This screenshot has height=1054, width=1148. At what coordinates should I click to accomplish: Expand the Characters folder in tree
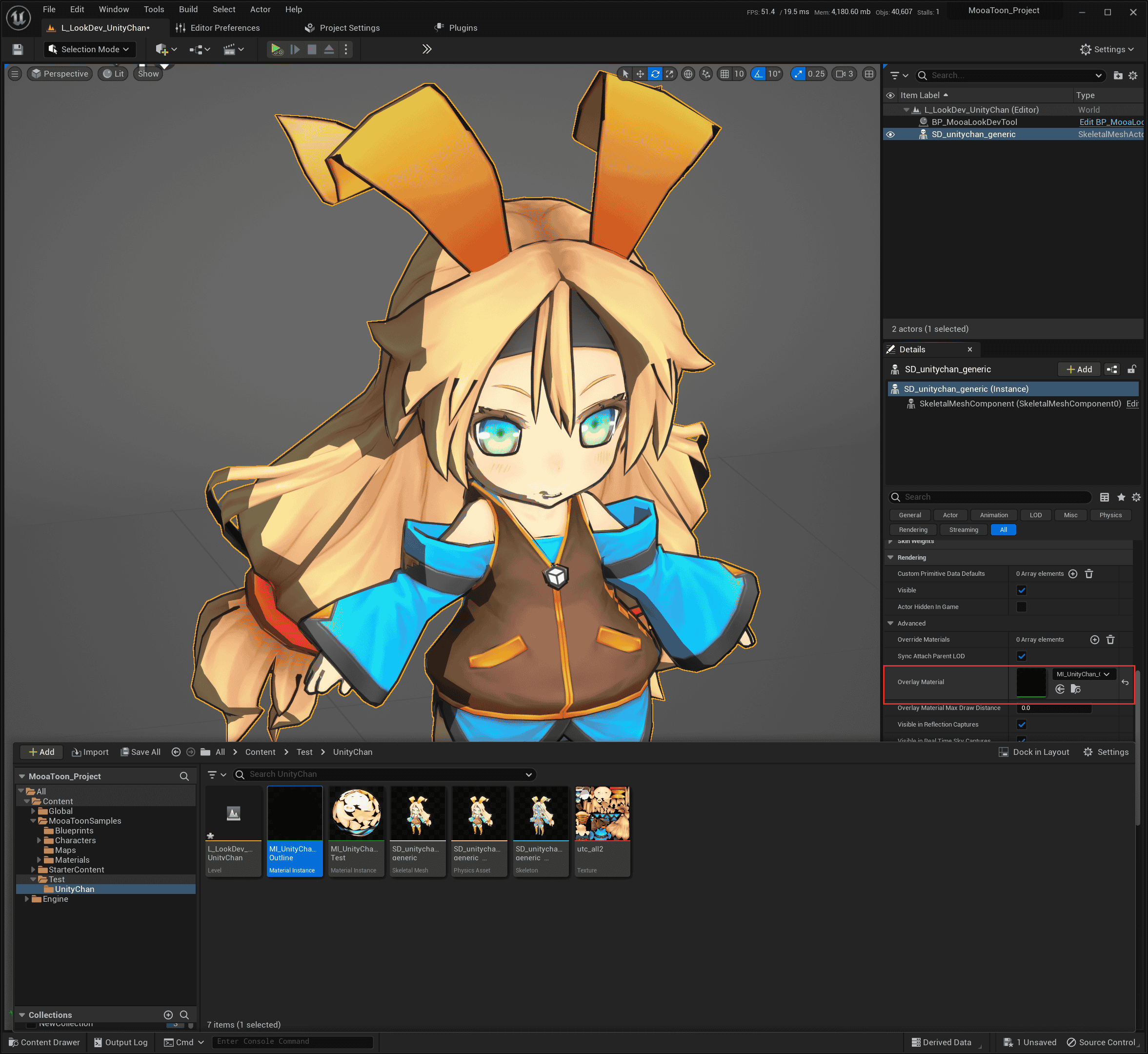tap(40, 840)
